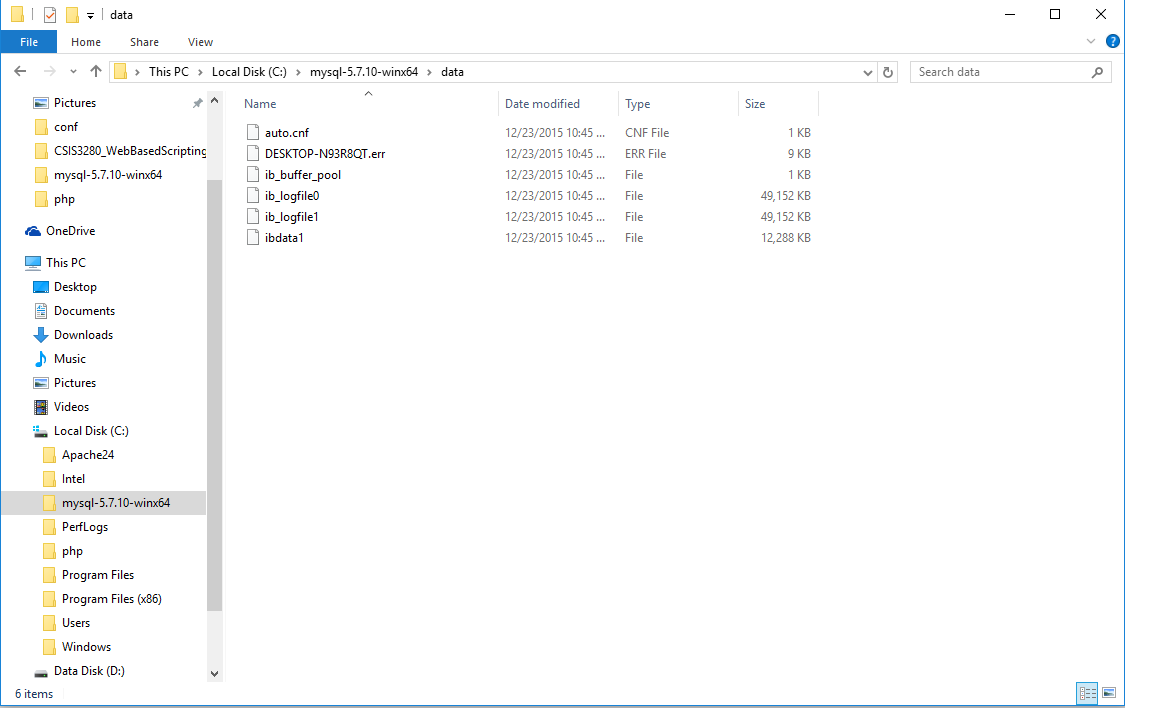Open the Program Files folder in tree

98,575
